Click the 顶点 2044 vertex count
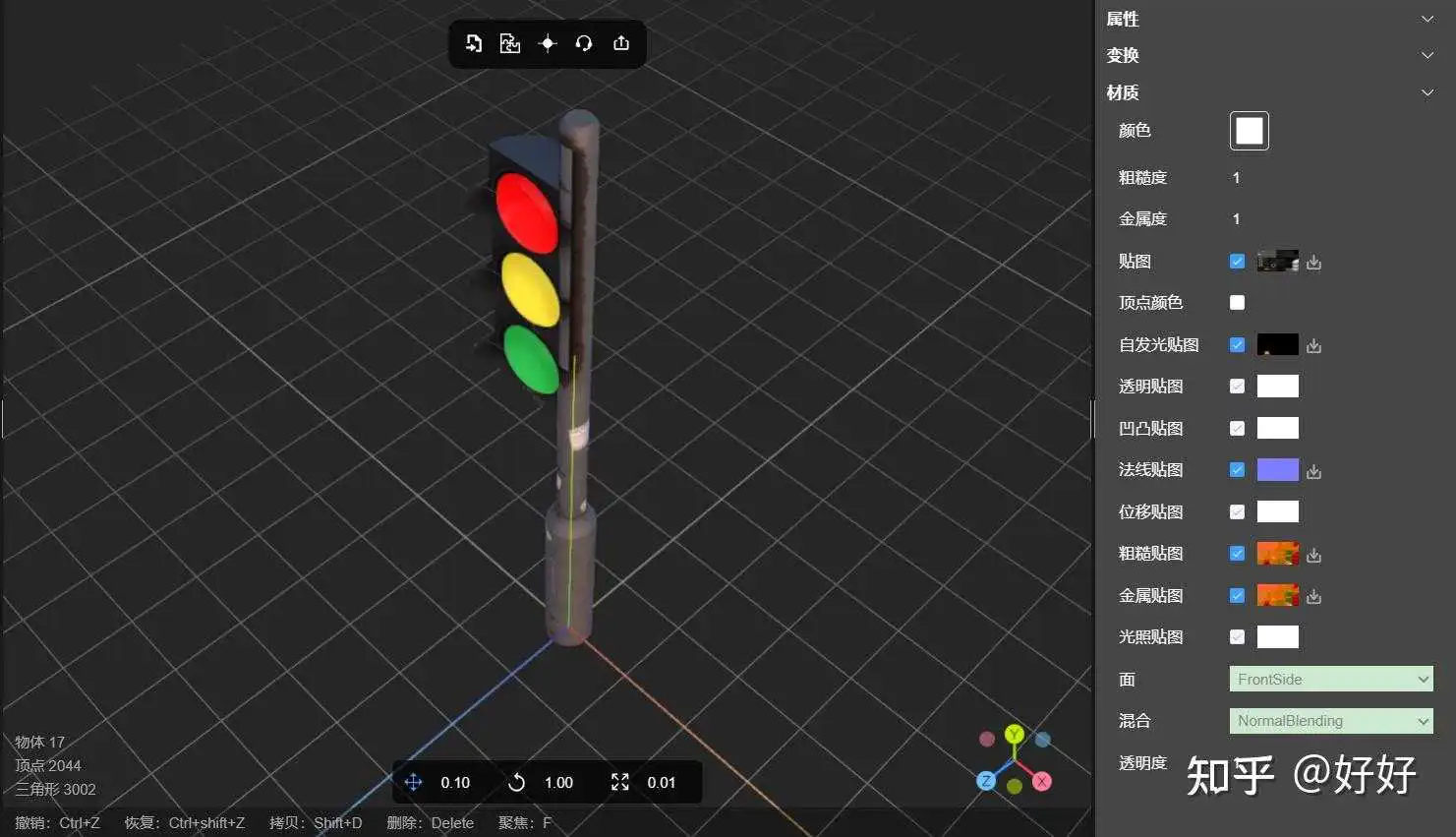Viewport: 1456px width, 837px height. click(47, 765)
